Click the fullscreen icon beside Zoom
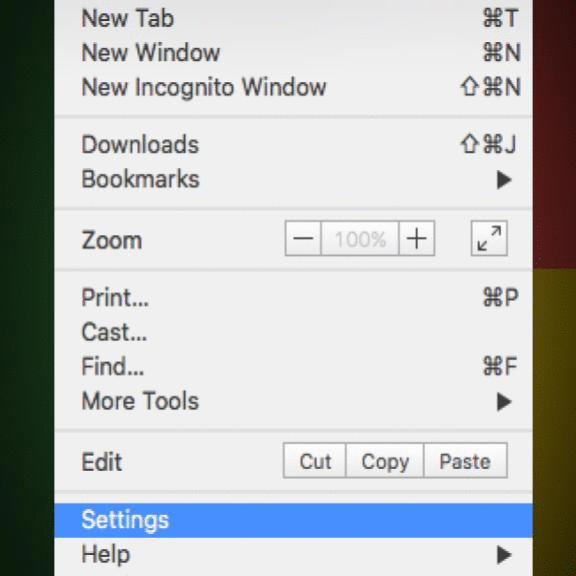 489,238
